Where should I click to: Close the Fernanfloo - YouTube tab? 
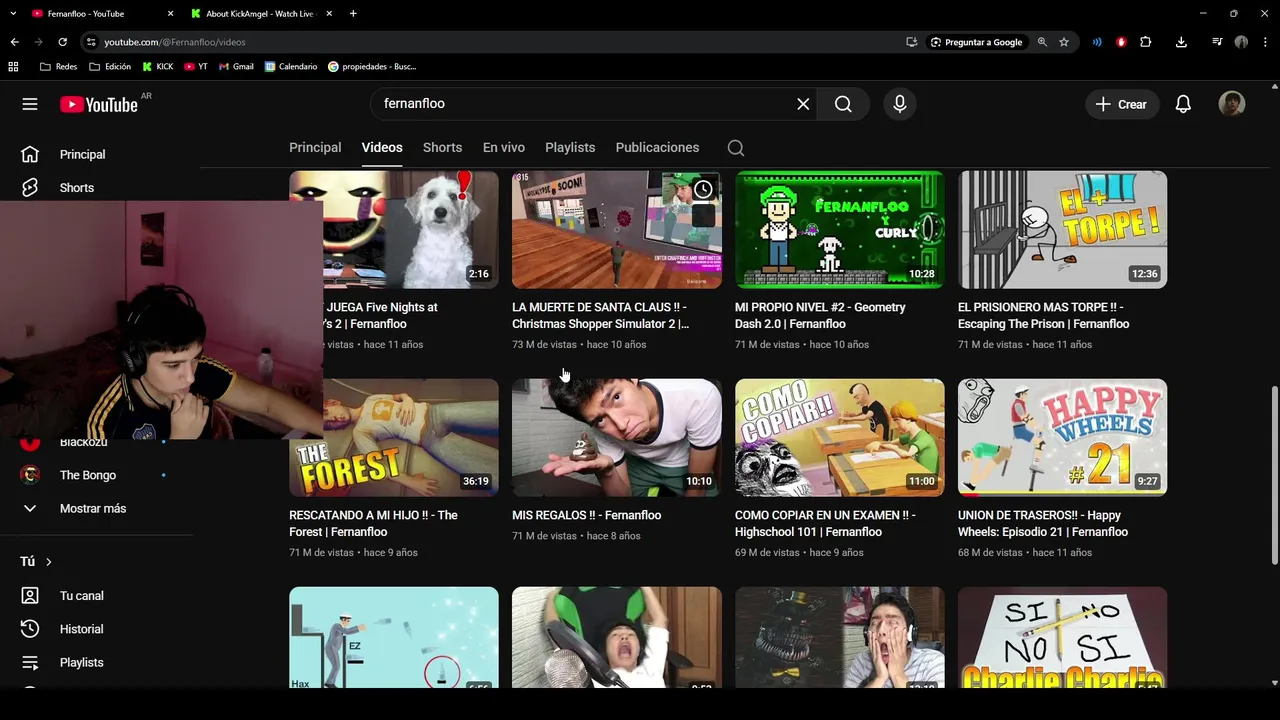point(170,13)
